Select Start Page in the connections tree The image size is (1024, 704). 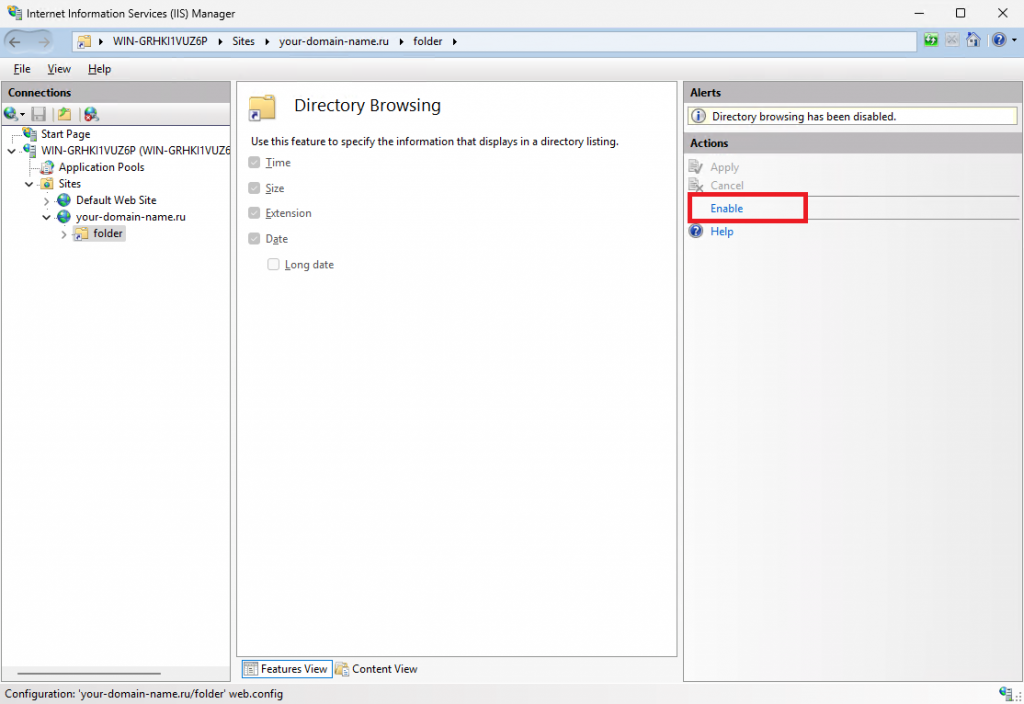pos(65,134)
